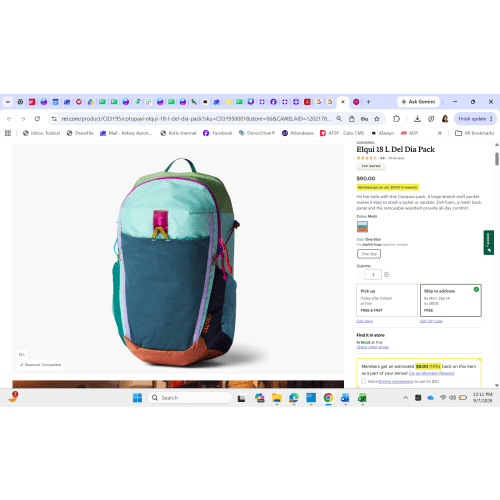Click the Check other stores link

pos(372,347)
